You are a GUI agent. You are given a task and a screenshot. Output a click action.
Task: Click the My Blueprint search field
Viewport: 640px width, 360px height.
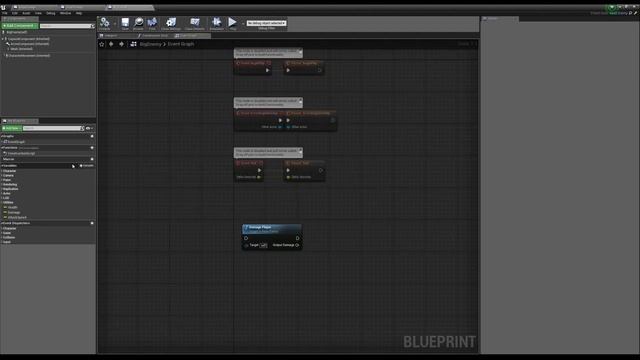coord(53,128)
